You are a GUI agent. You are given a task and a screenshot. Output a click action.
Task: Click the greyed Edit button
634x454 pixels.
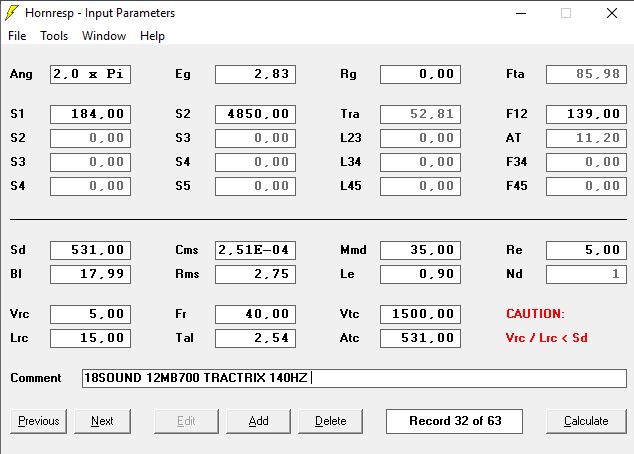[x=186, y=421]
